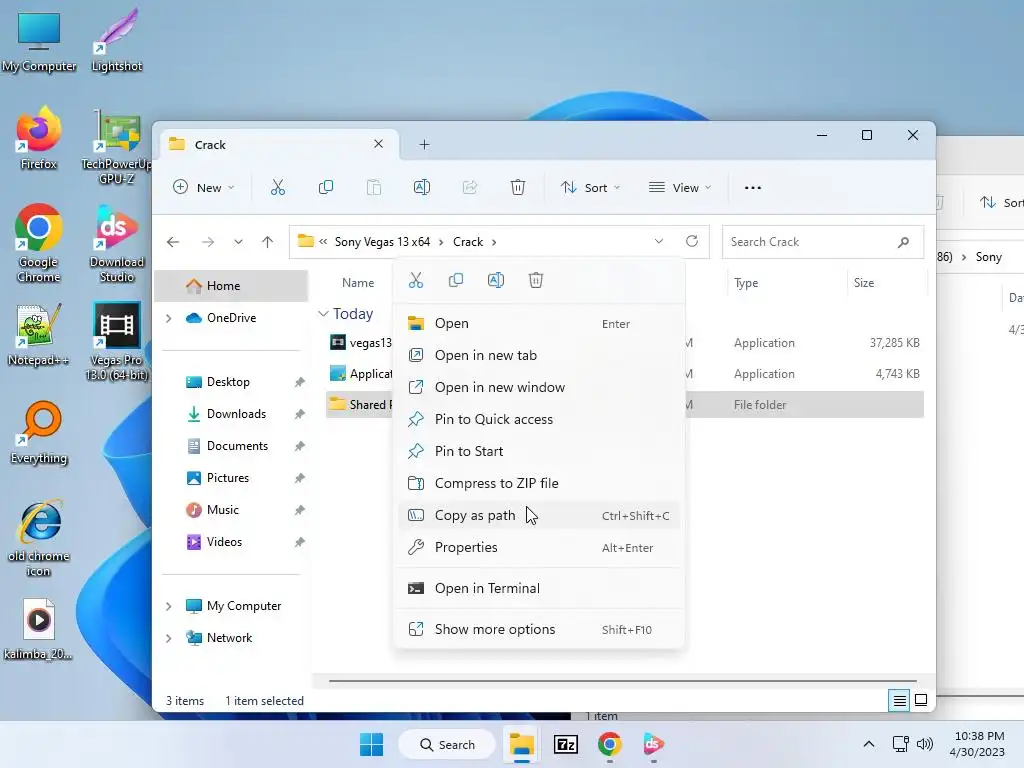Select Pin to Start
The width and height of the screenshot is (1024, 768).
[539, 451]
